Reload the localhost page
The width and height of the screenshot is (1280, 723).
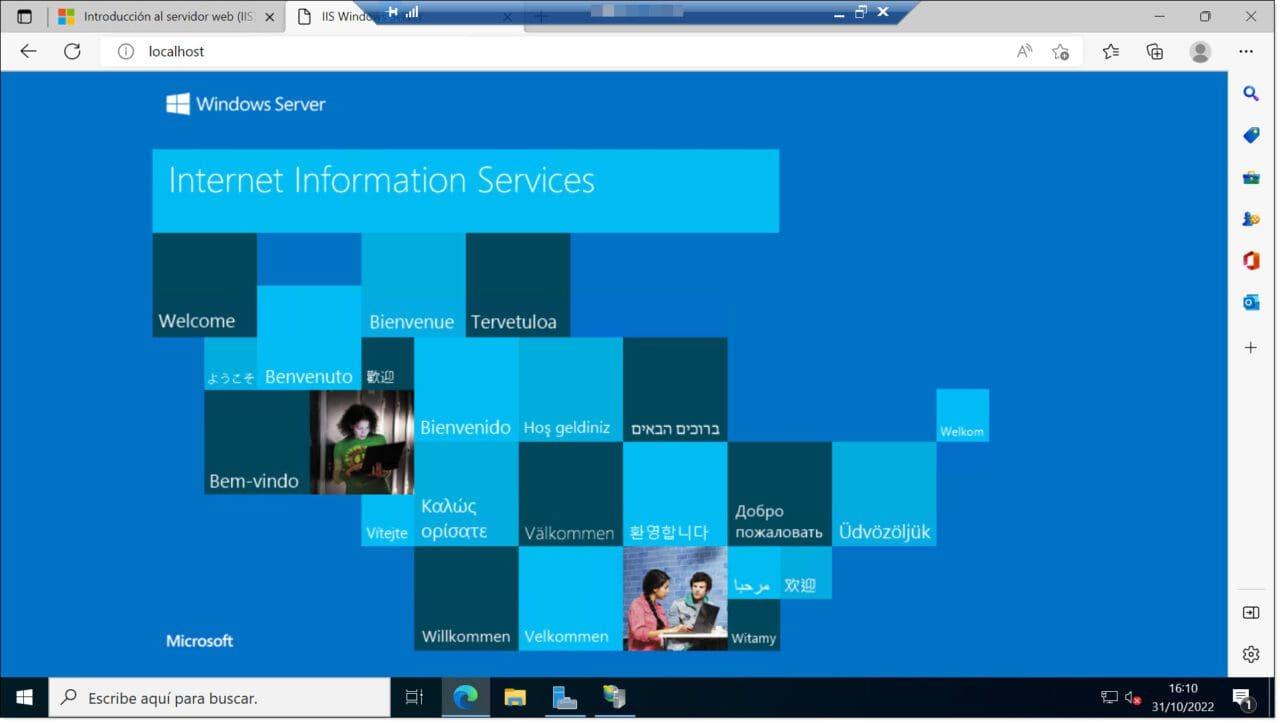(72, 51)
